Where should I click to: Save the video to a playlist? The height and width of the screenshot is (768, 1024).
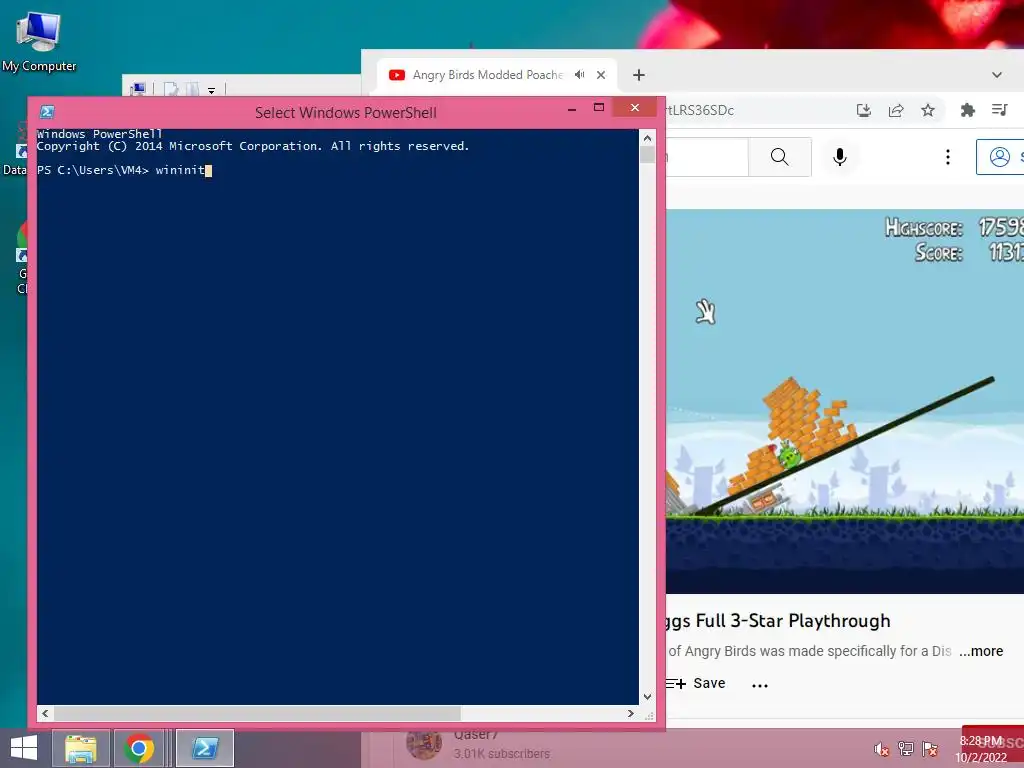(696, 683)
